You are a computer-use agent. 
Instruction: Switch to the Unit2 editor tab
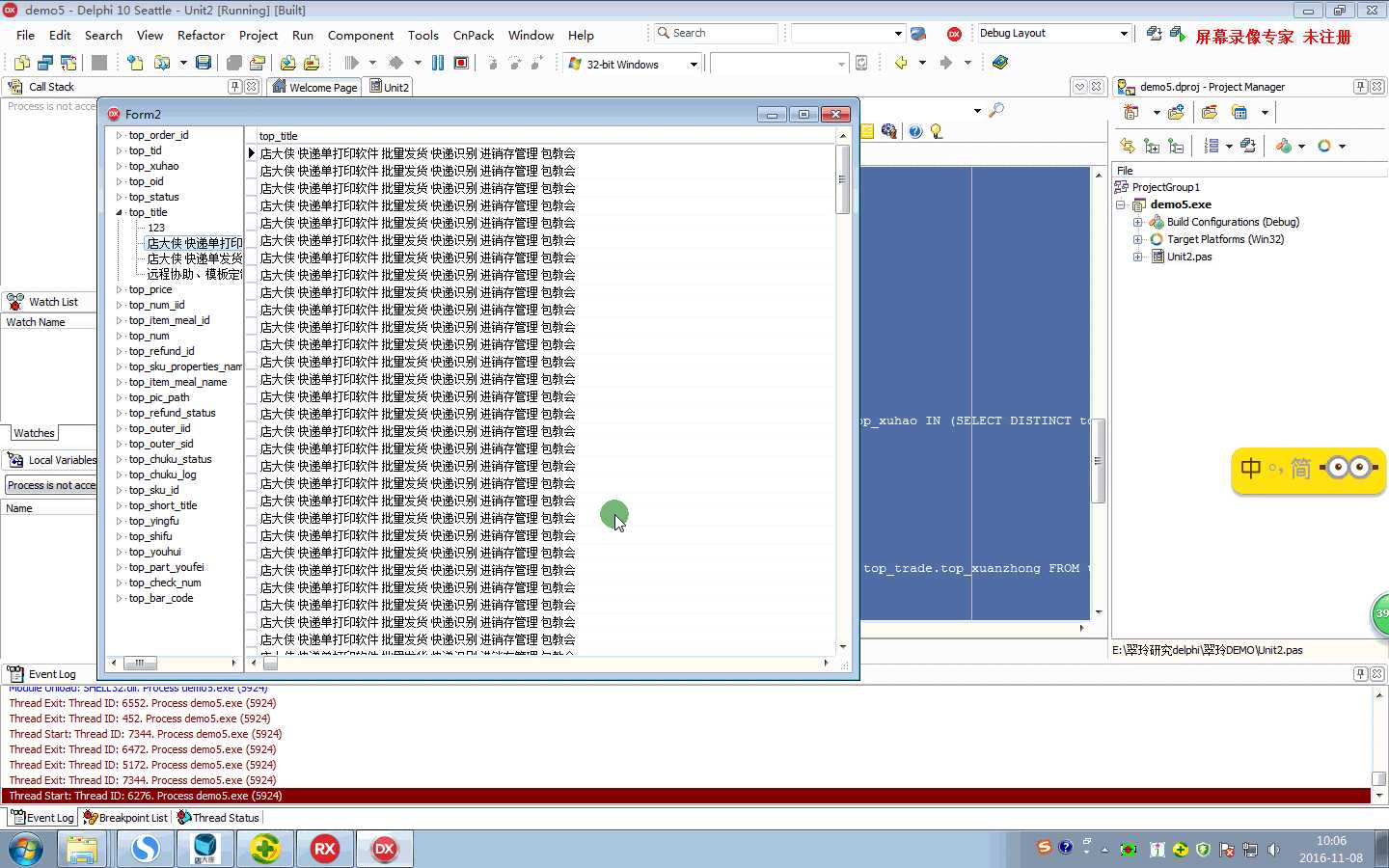tap(390, 87)
